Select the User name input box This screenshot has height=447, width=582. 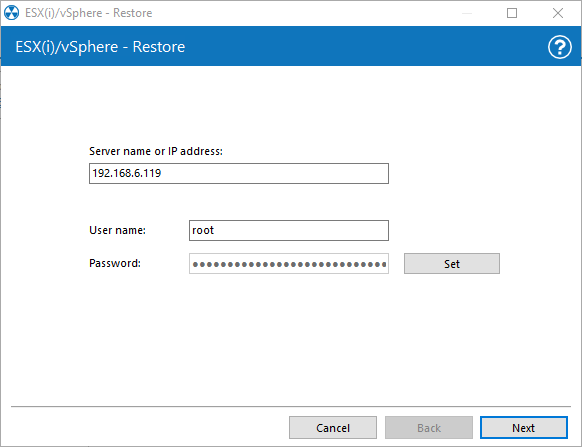point(289,231)
